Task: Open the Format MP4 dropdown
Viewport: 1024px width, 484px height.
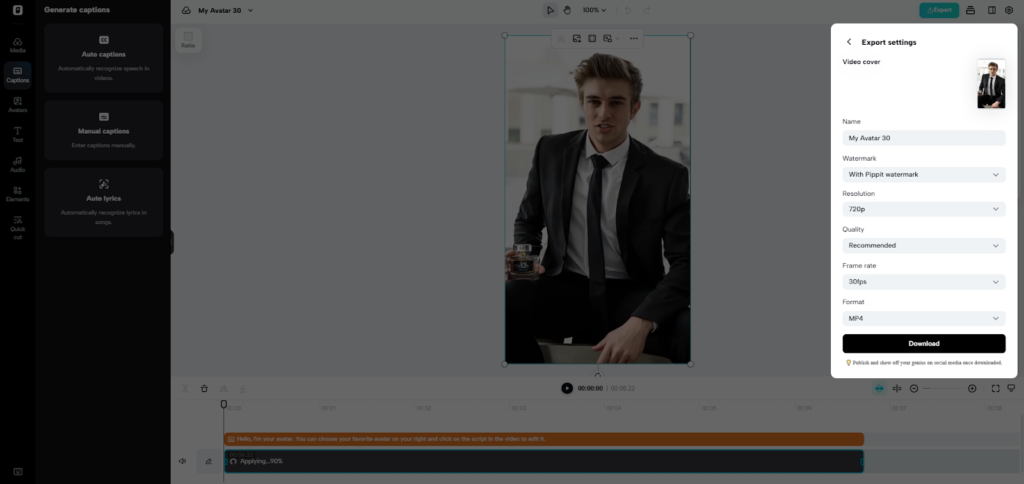Action: tap(923, 318)
